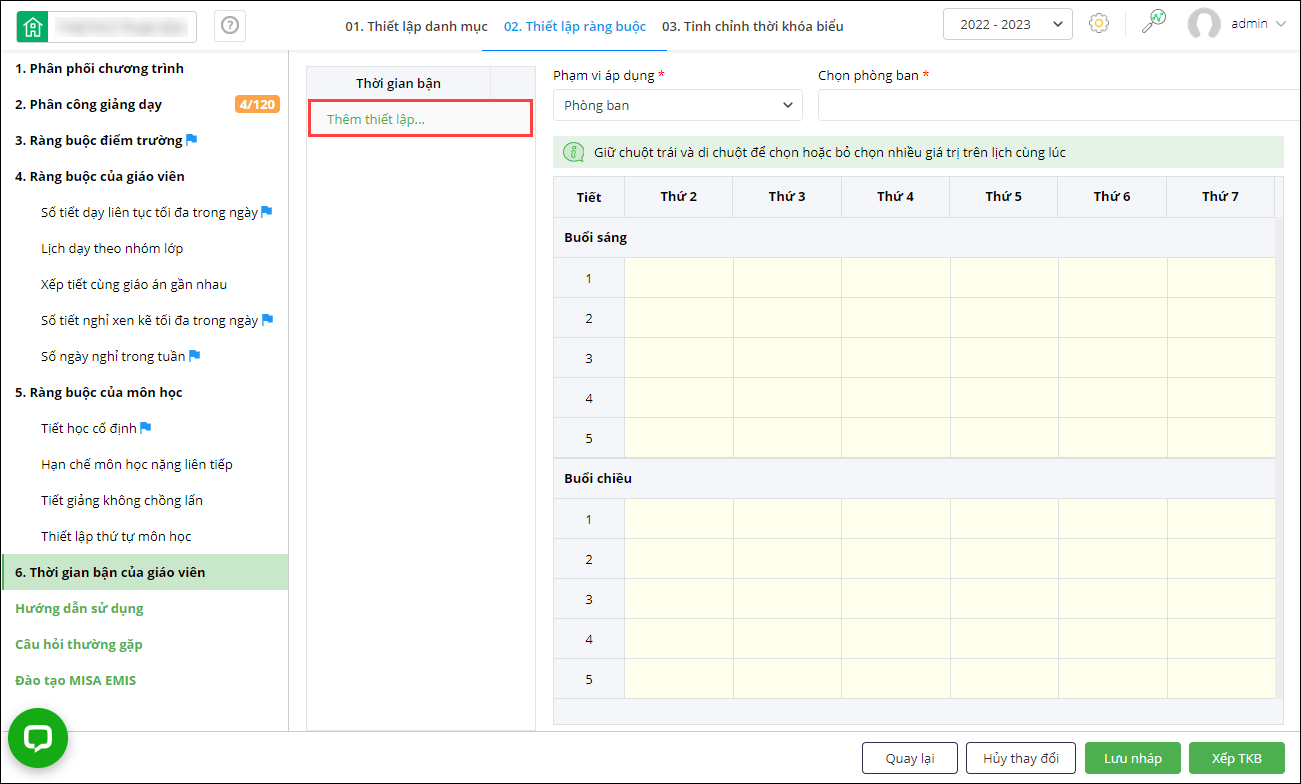The image size is (1301, 784).
Task: Click the admin user avatar
Action: [1204, 24]
